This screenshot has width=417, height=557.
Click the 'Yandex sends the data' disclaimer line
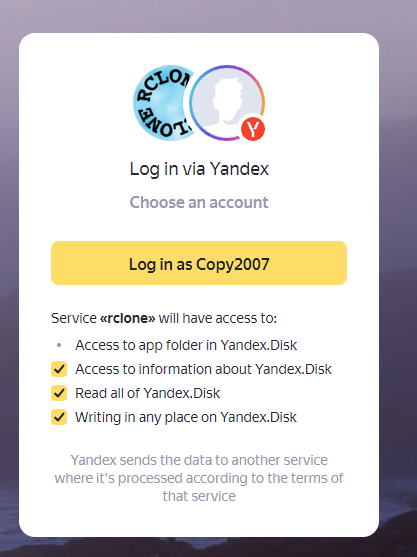(199, 460)
